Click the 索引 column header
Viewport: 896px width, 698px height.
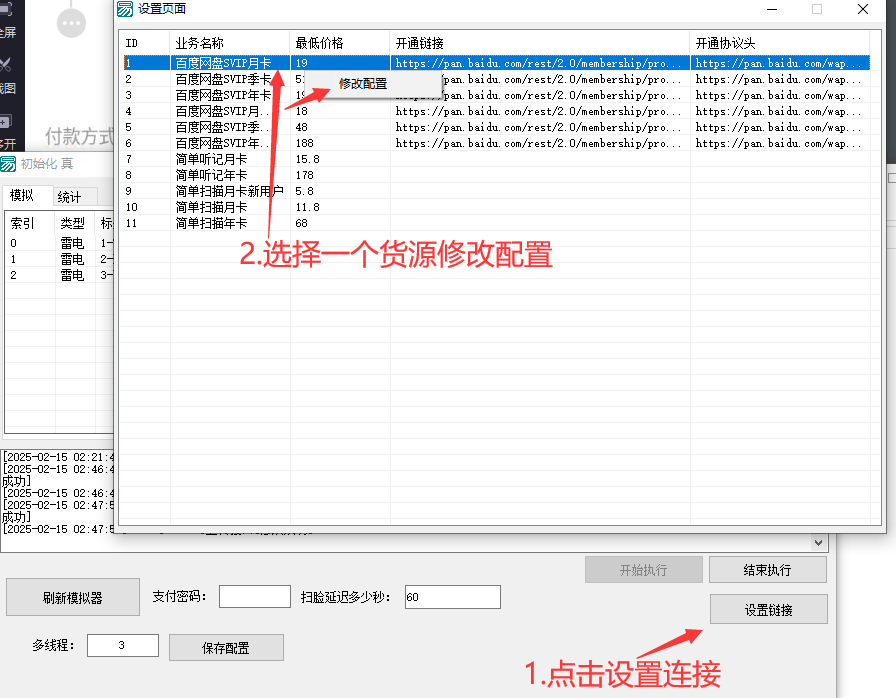(30, 223)
